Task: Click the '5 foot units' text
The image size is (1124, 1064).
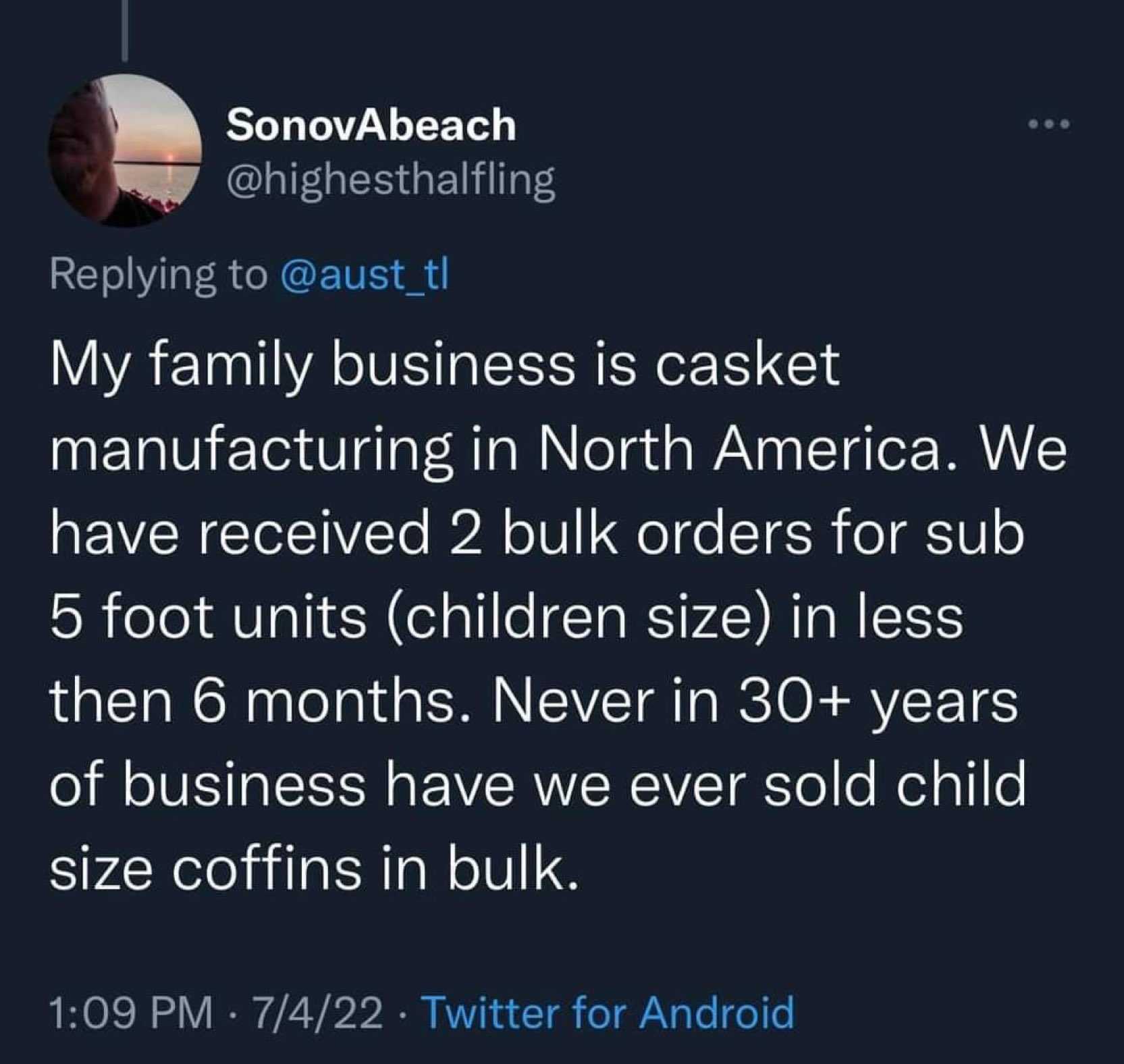Action: tap(208, 618)
